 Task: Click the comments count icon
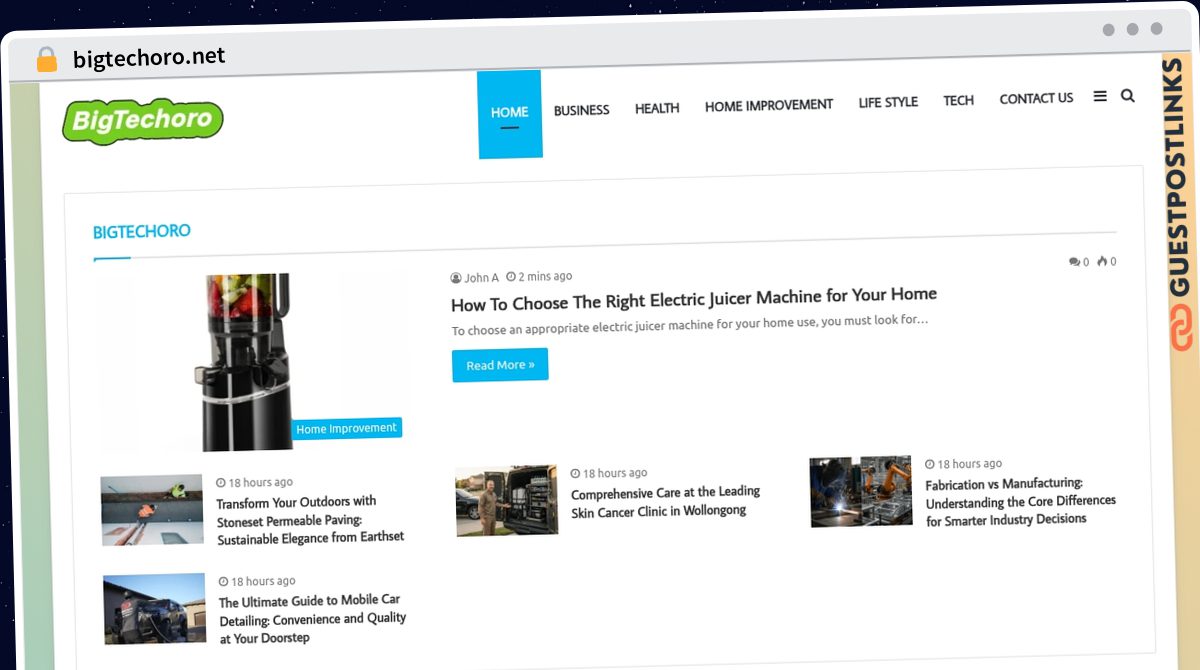1074,262
